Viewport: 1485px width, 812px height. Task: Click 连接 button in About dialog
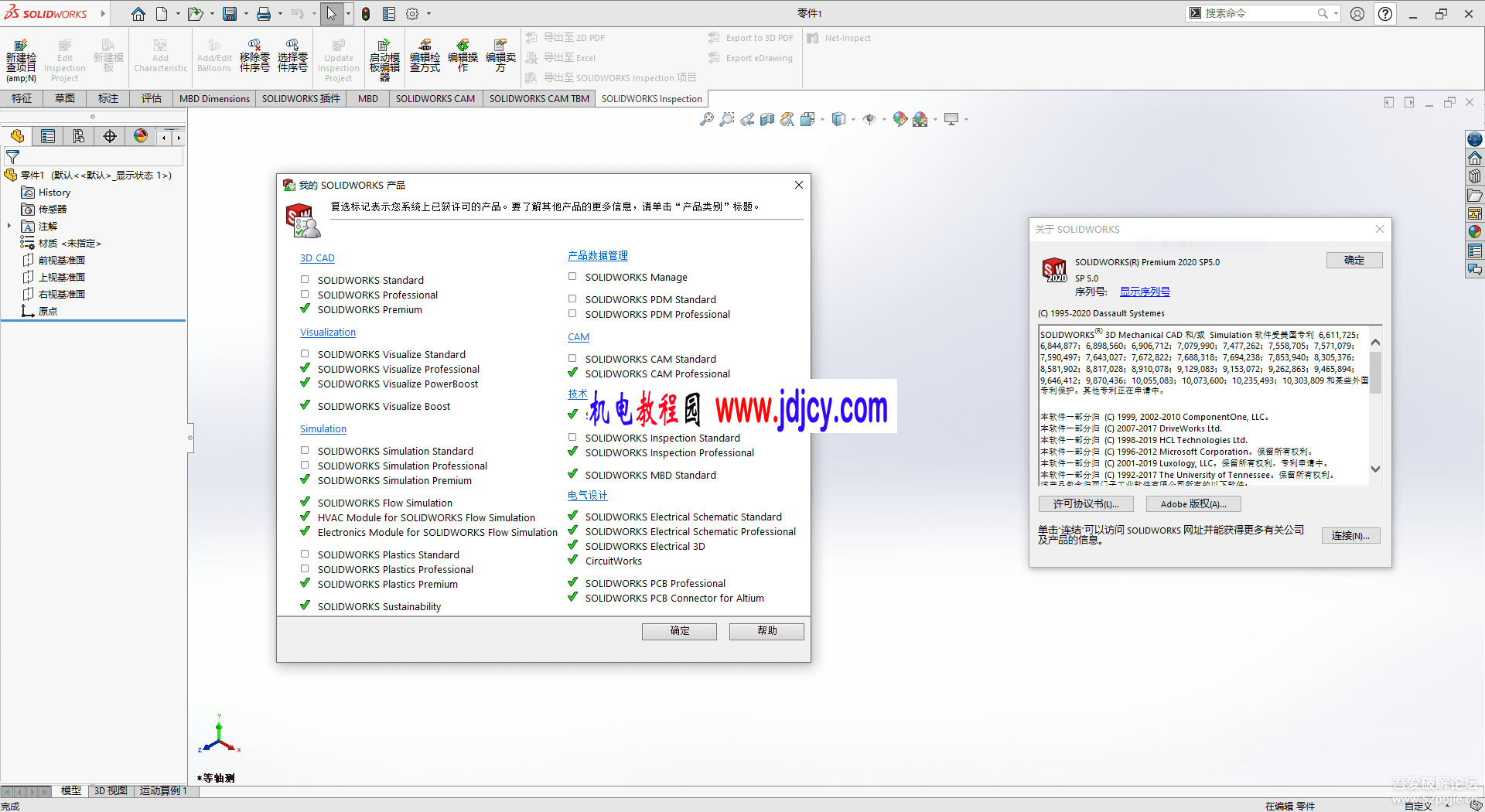point(1350,536)
